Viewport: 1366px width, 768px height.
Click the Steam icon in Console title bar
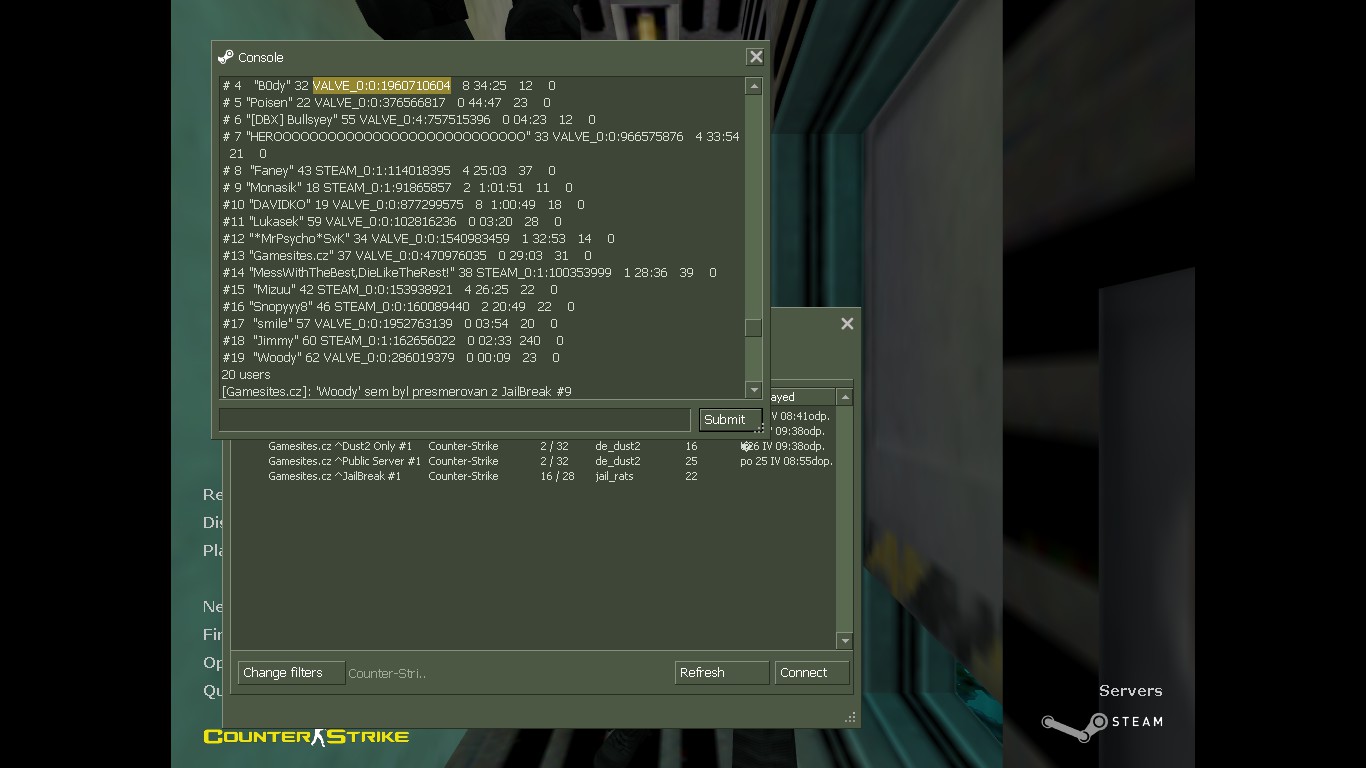(x=226, y=57)
